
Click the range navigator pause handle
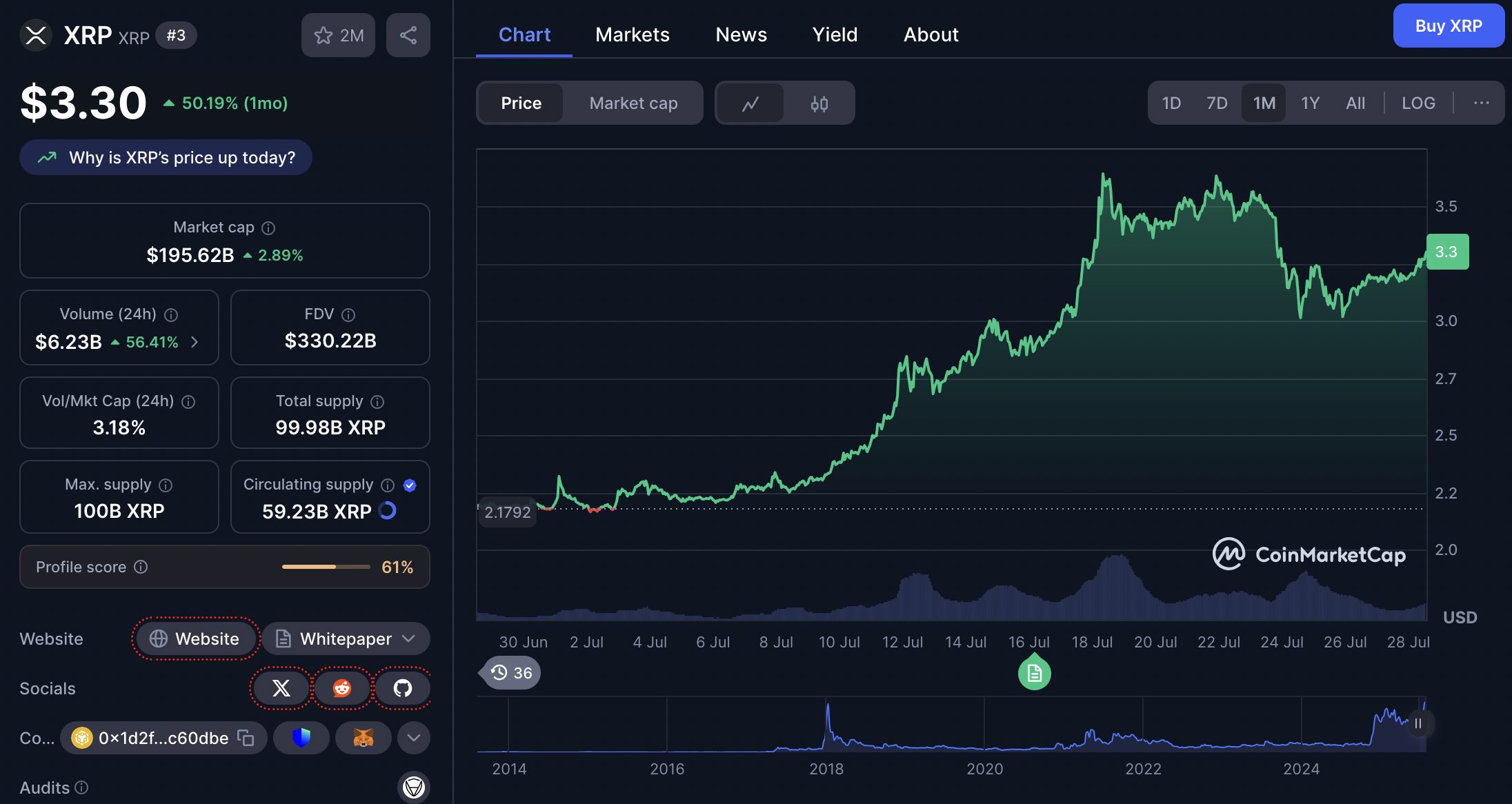pos(1418,723)
